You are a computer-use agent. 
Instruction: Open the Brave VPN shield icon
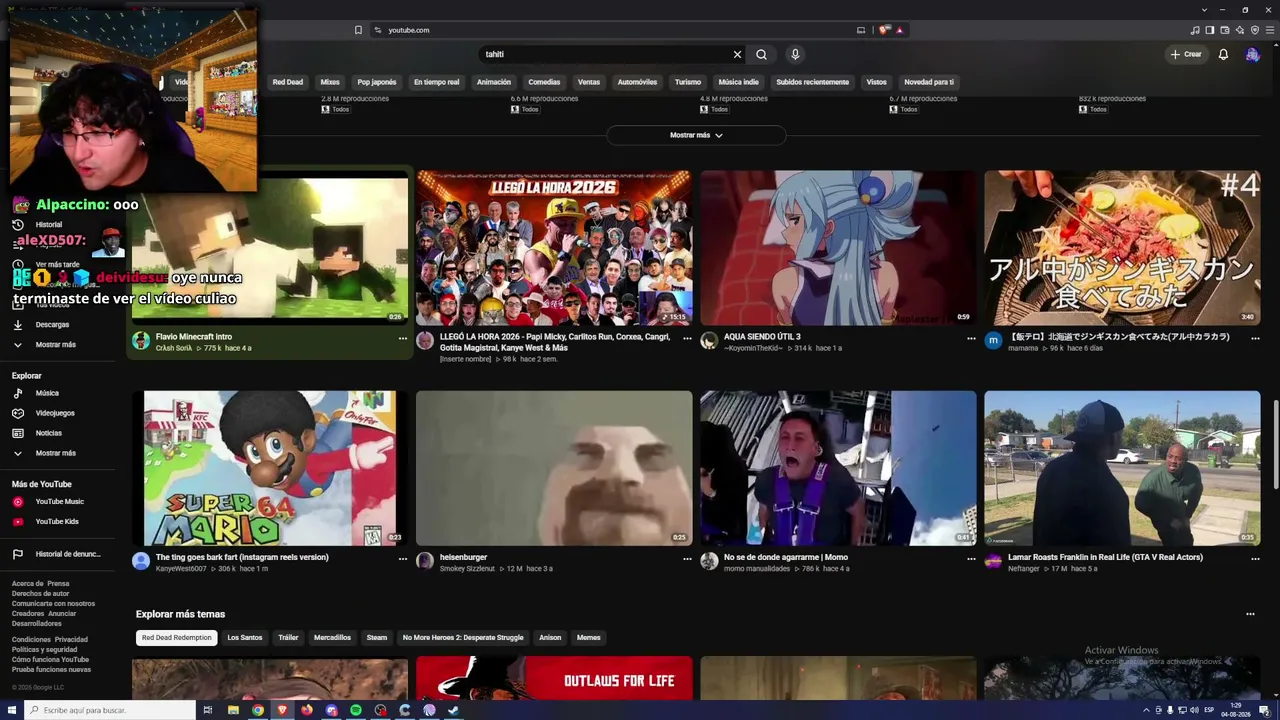(1255, 30)
